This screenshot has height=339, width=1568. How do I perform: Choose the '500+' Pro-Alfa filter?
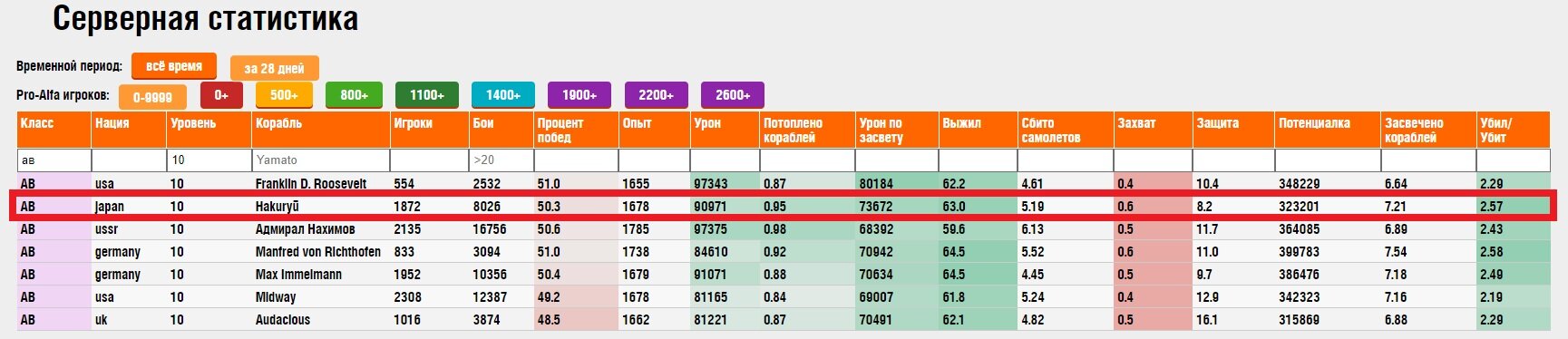click(284, 95)
